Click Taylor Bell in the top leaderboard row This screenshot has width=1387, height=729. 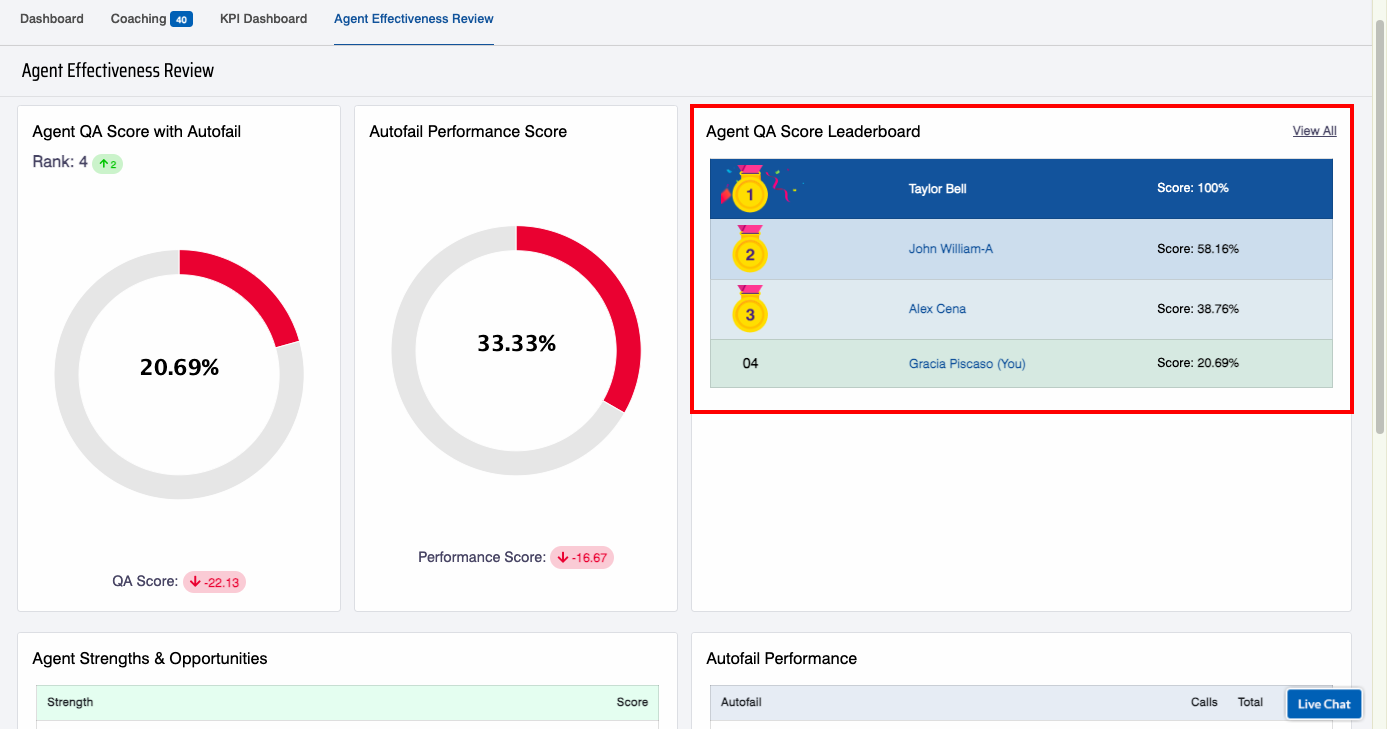(x=937, y=189)
